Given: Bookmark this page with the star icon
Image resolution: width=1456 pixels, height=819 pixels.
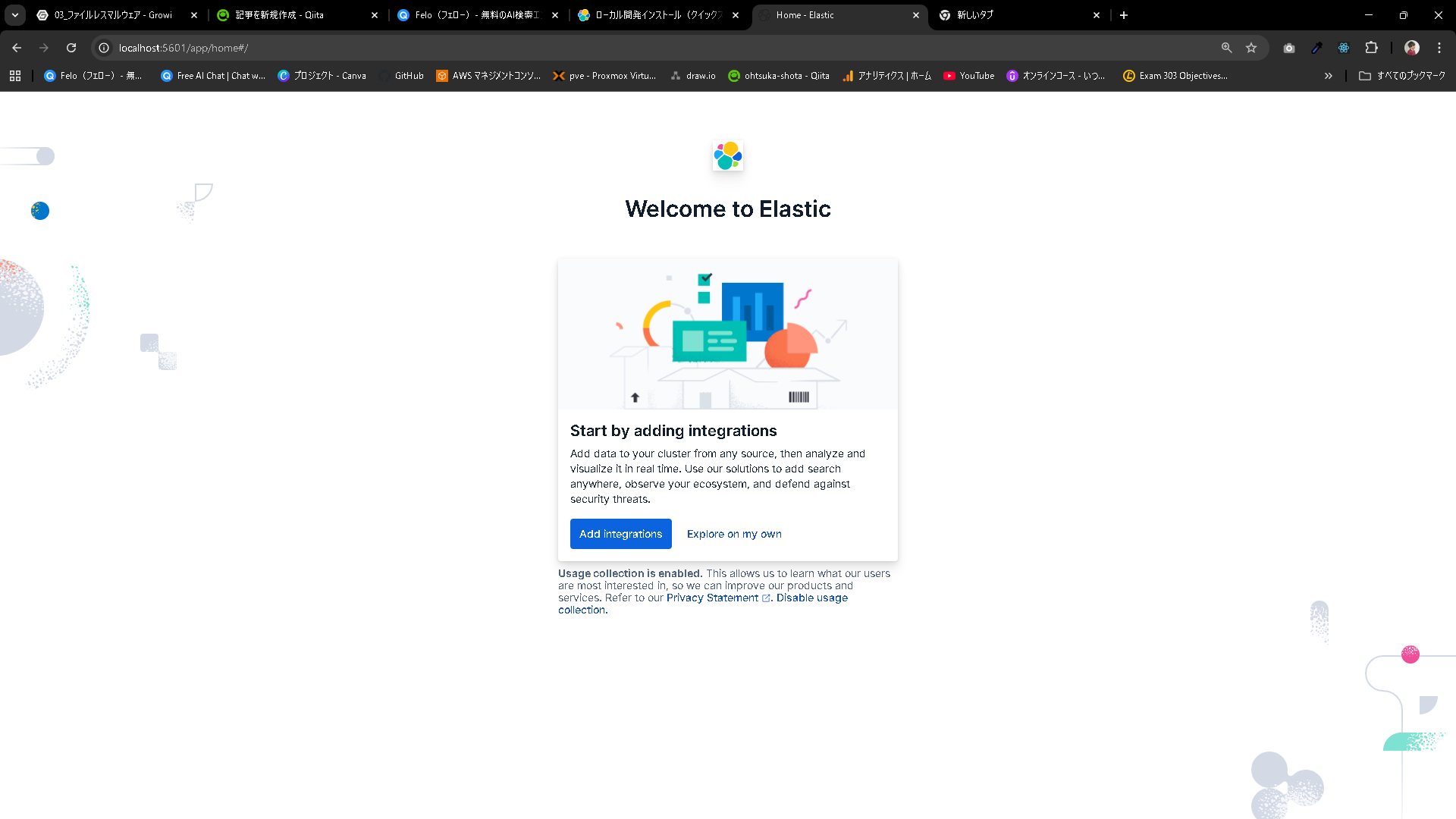Looking at the screenshot, I should point(1251,48).
